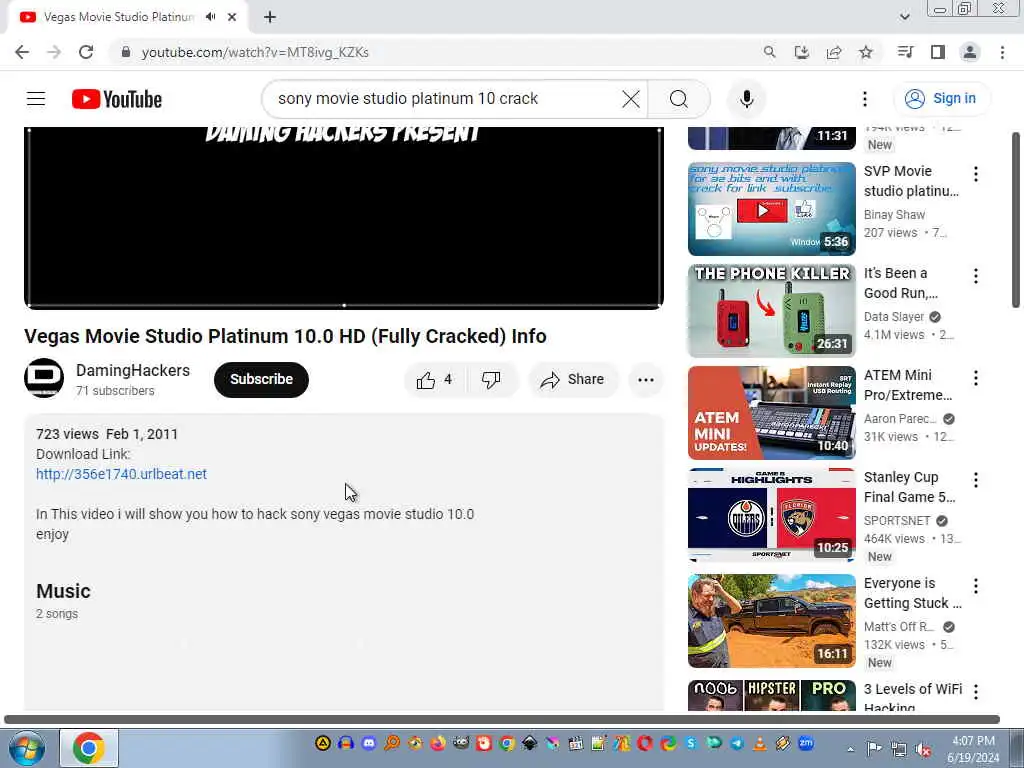Open the Stanley Cup highlights thumbnail
This screenshot has height=768, width=1024.
(771, 515)
